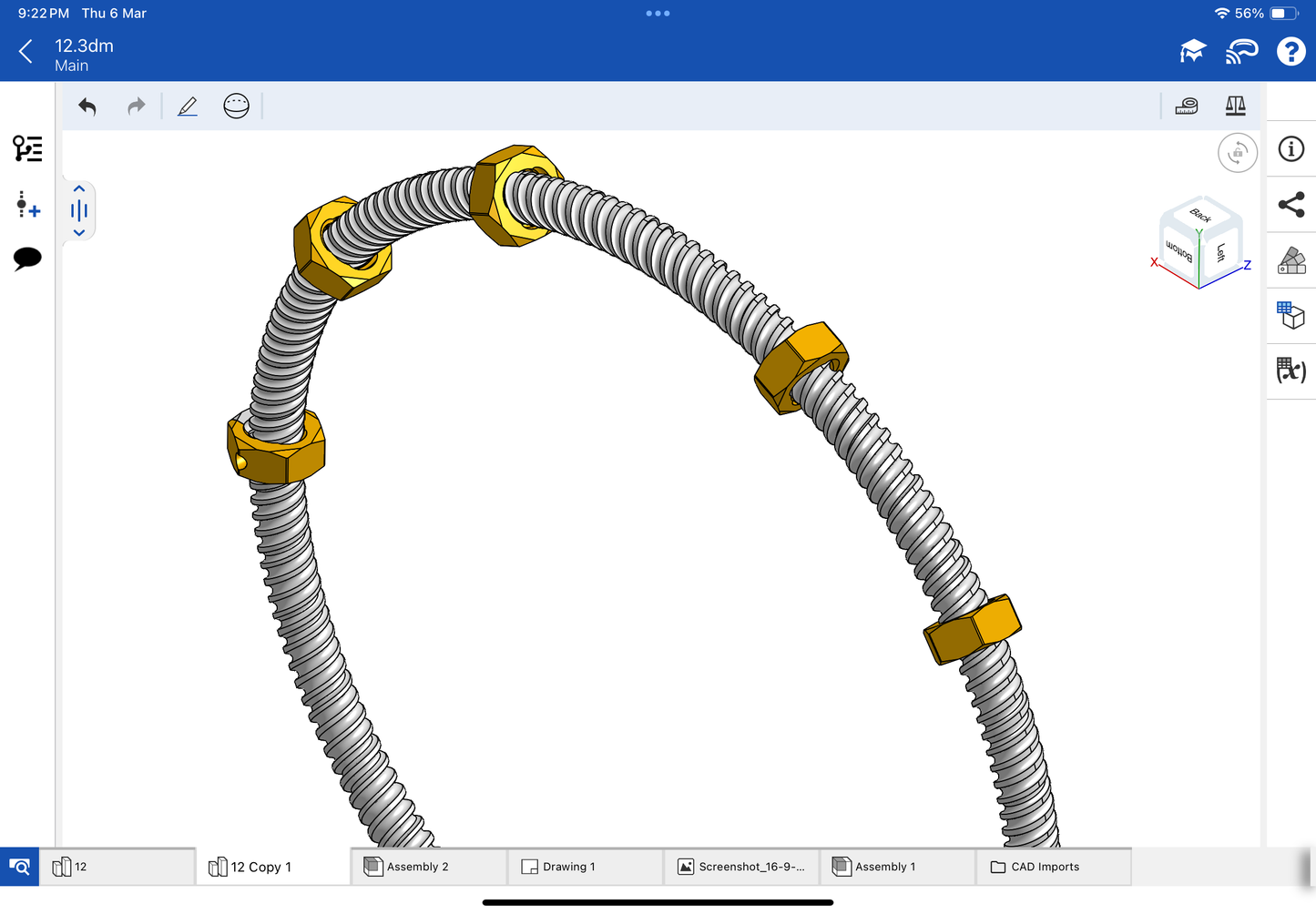Open the help question mark button
This screenshot has width=1316, height=914.
pos(1290,52)
